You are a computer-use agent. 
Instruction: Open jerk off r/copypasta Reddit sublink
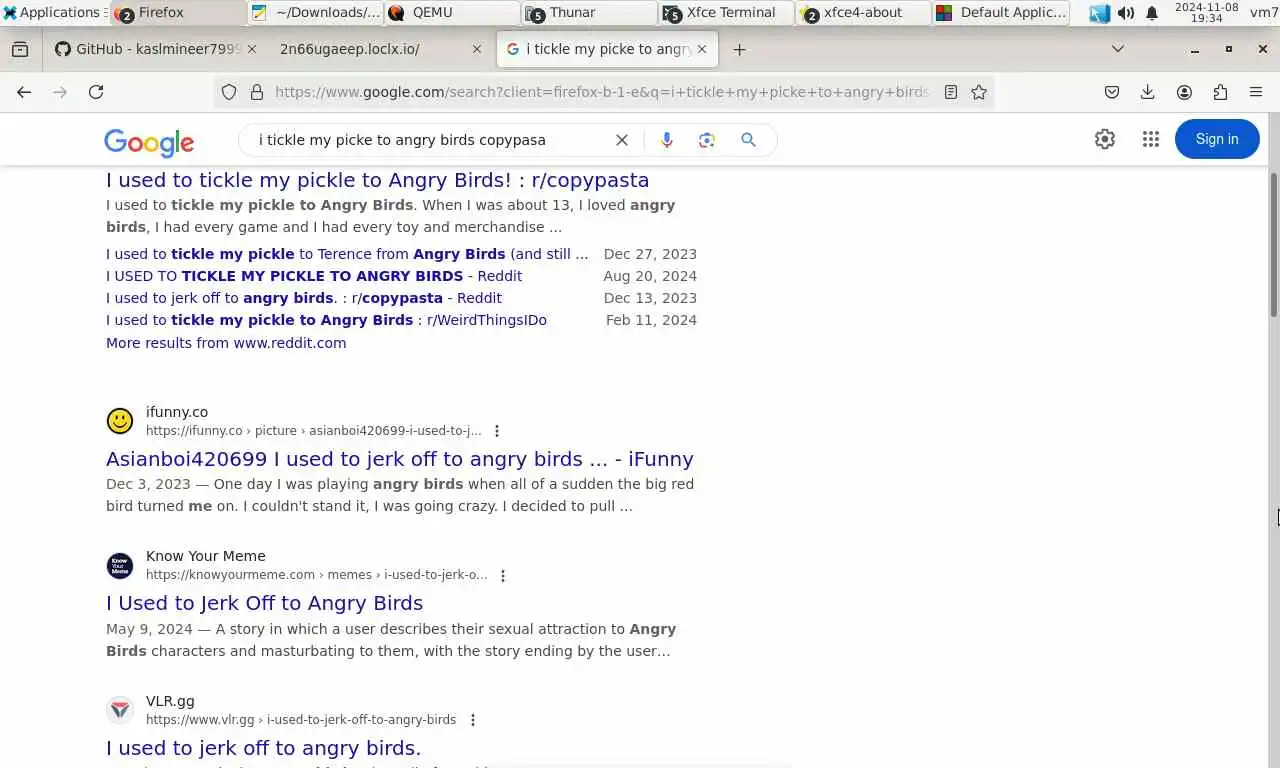tap(304, 298)
